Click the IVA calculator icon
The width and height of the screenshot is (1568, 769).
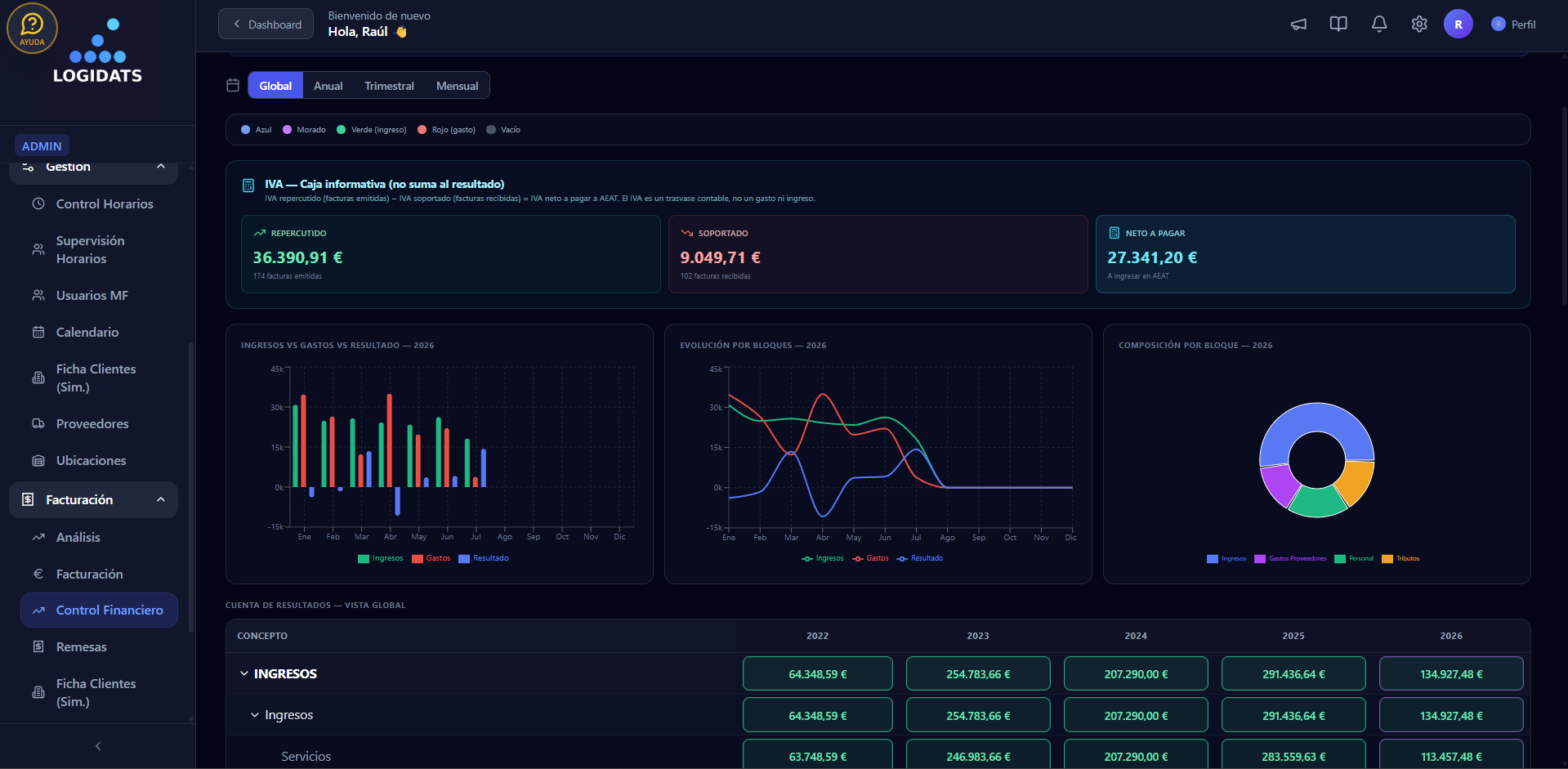click(x=248, y=186)
